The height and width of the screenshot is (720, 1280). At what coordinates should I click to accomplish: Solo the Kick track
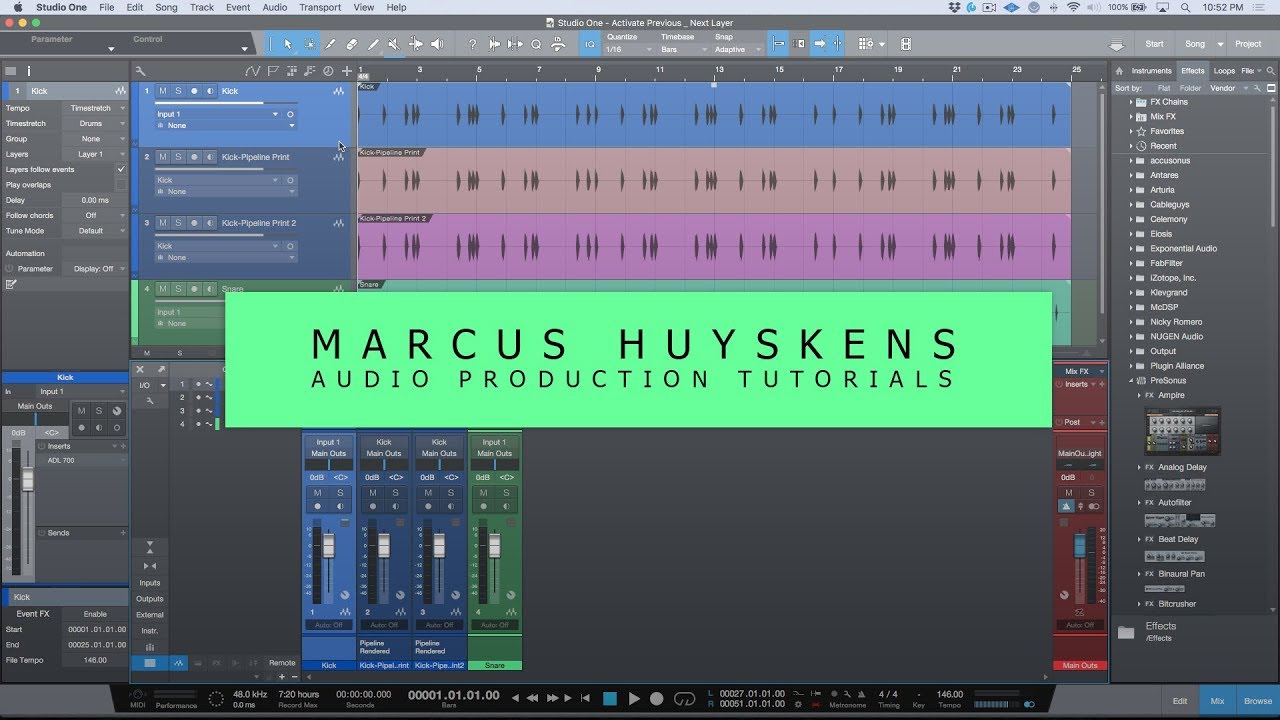pyautogui.click(x=178, y=91)
